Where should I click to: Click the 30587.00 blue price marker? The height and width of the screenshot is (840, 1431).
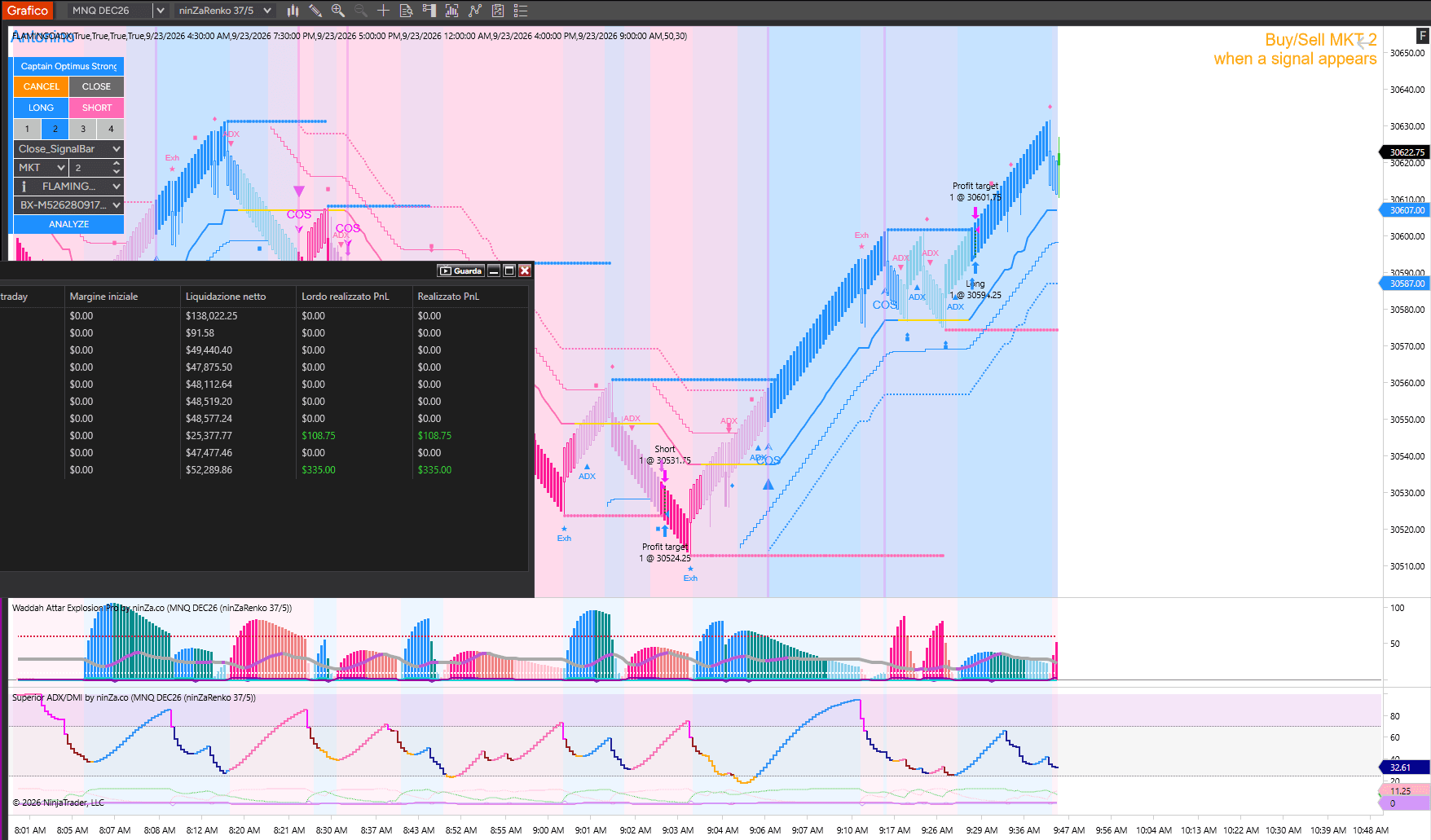coord(1407,284)
